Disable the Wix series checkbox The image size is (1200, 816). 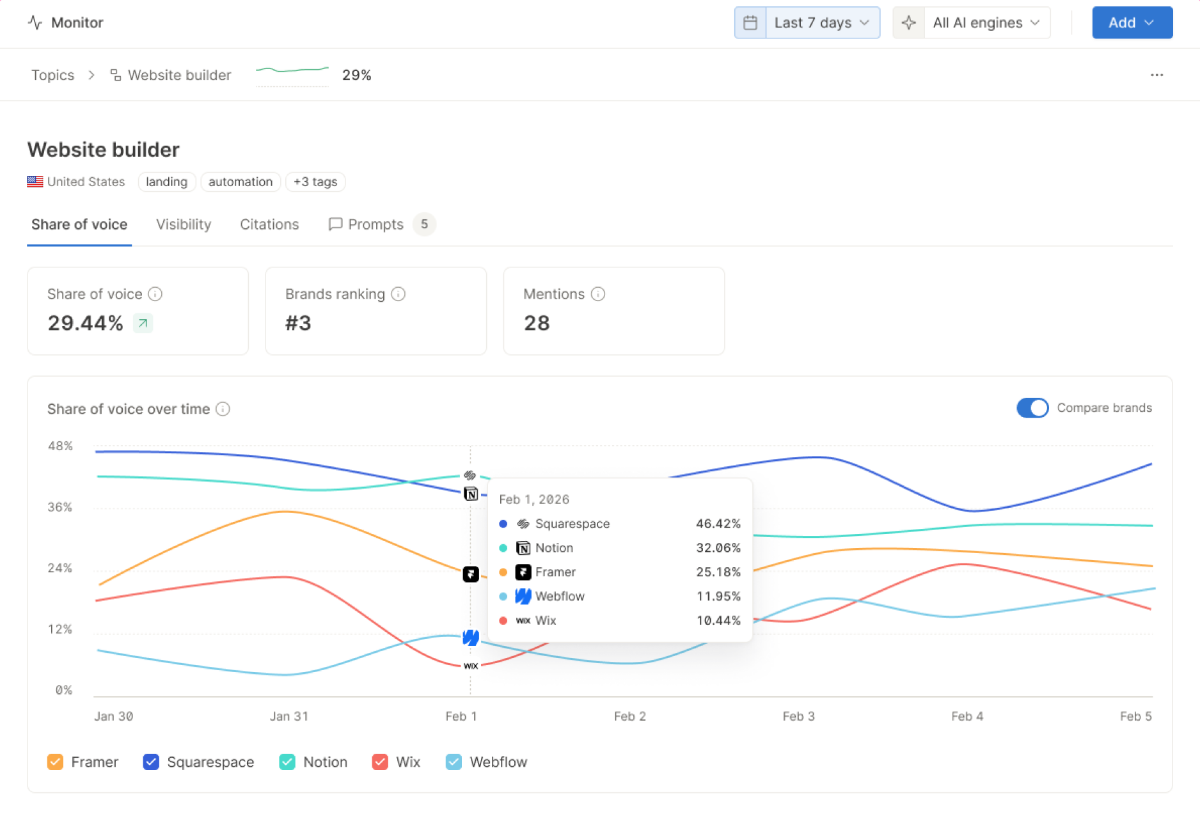tap(380, 762)
